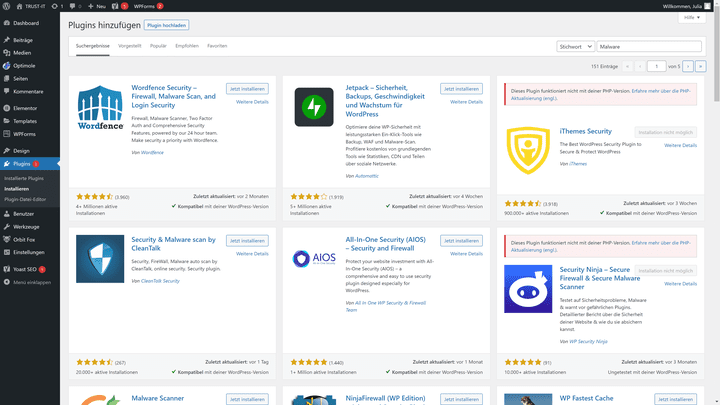Screen dimensions: 720x405
Task: Install Wordfence Security with Jetzt installieren
Action: pyautogui.click(x=247, y=89)
